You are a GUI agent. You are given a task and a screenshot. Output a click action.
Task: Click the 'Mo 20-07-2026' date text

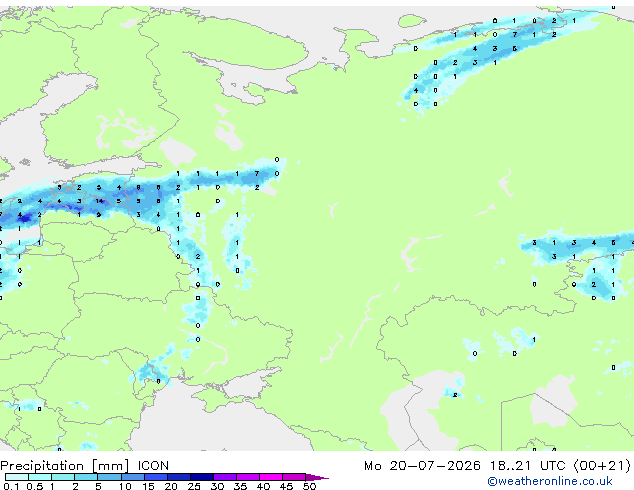click(423, 466)
